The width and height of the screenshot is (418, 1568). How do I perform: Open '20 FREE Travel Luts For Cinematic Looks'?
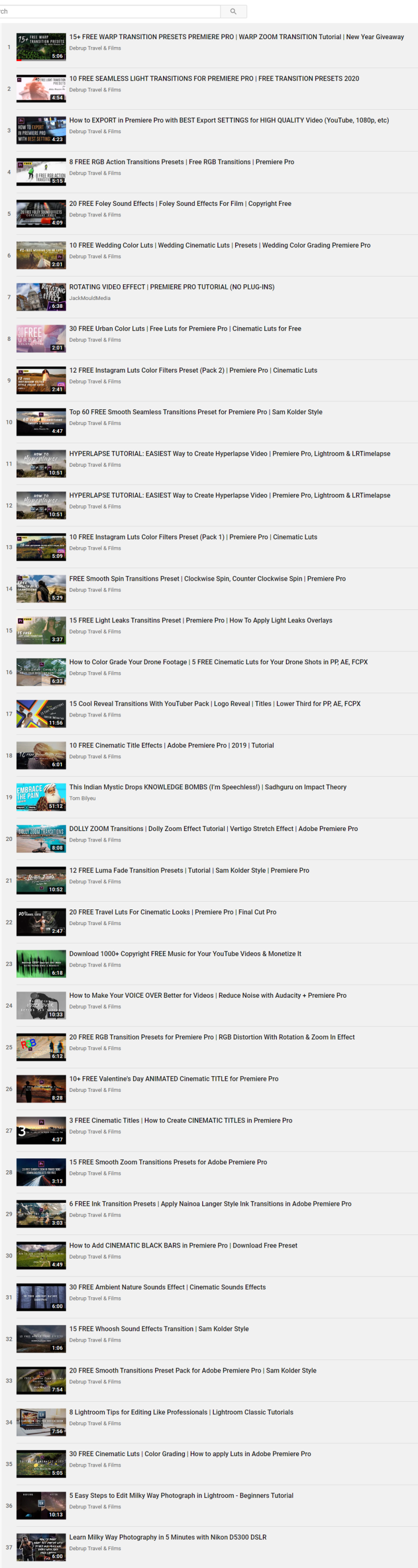[x=173, y=913]
